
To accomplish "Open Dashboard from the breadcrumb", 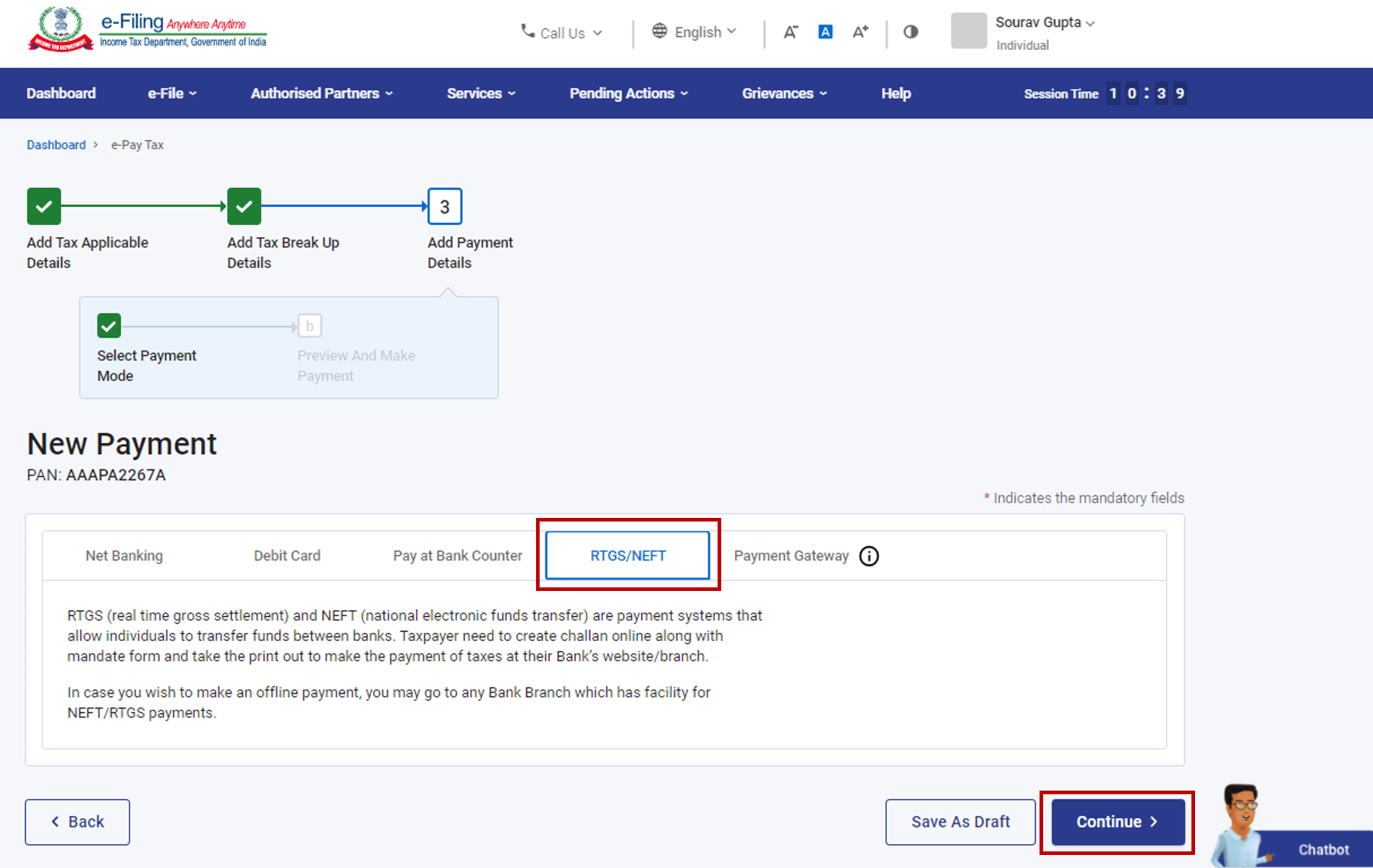I will point(56,145).
